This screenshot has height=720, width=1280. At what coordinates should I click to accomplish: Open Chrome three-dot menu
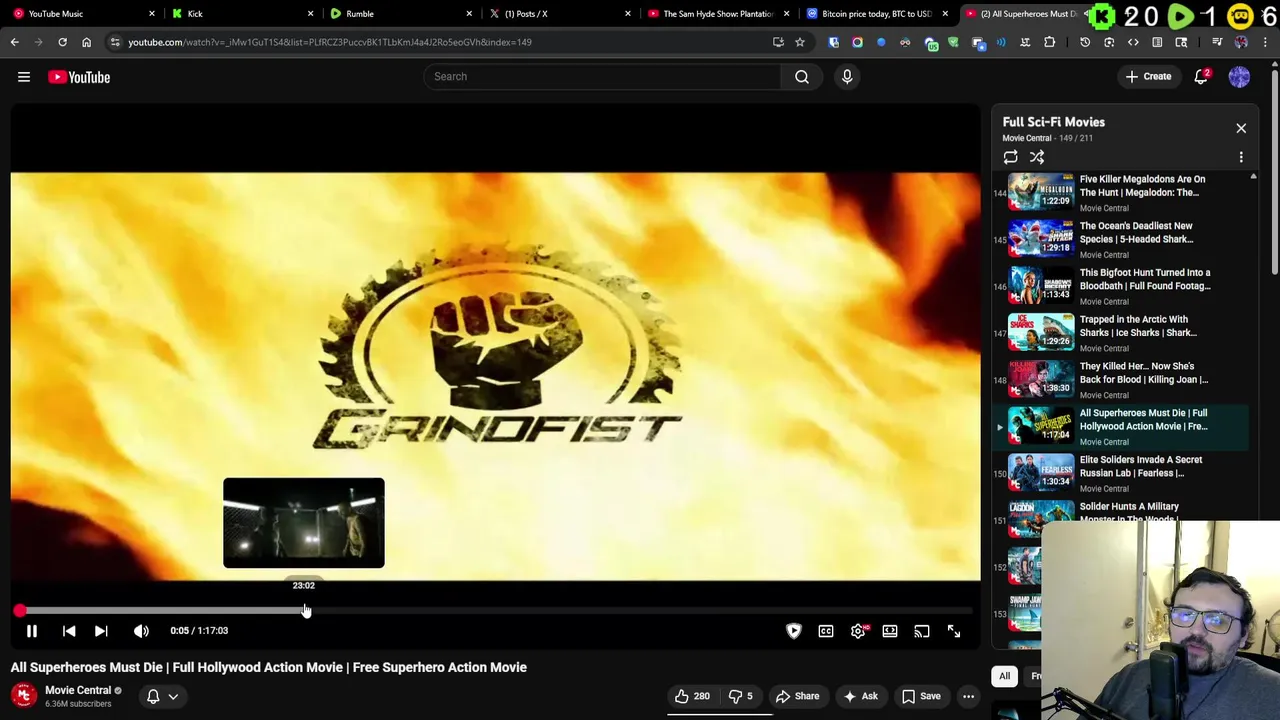tap(1267, 42)
